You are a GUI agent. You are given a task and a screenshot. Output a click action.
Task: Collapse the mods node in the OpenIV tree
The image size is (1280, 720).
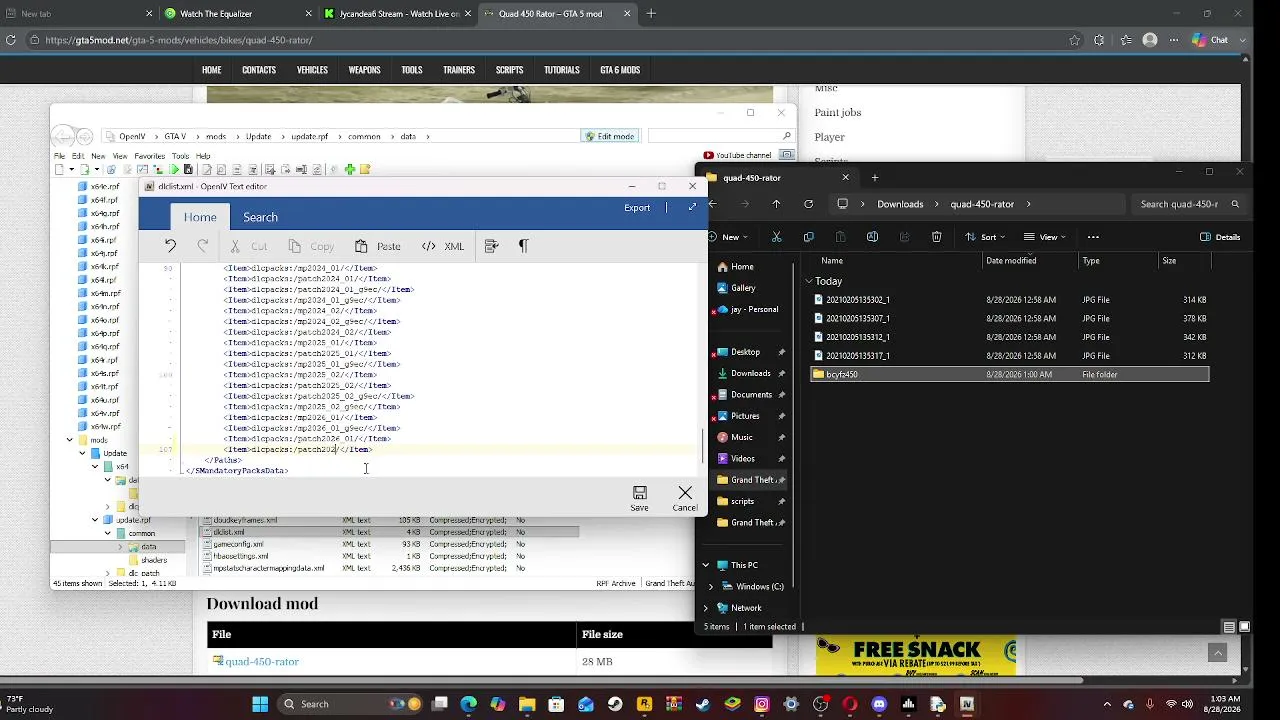70,440
